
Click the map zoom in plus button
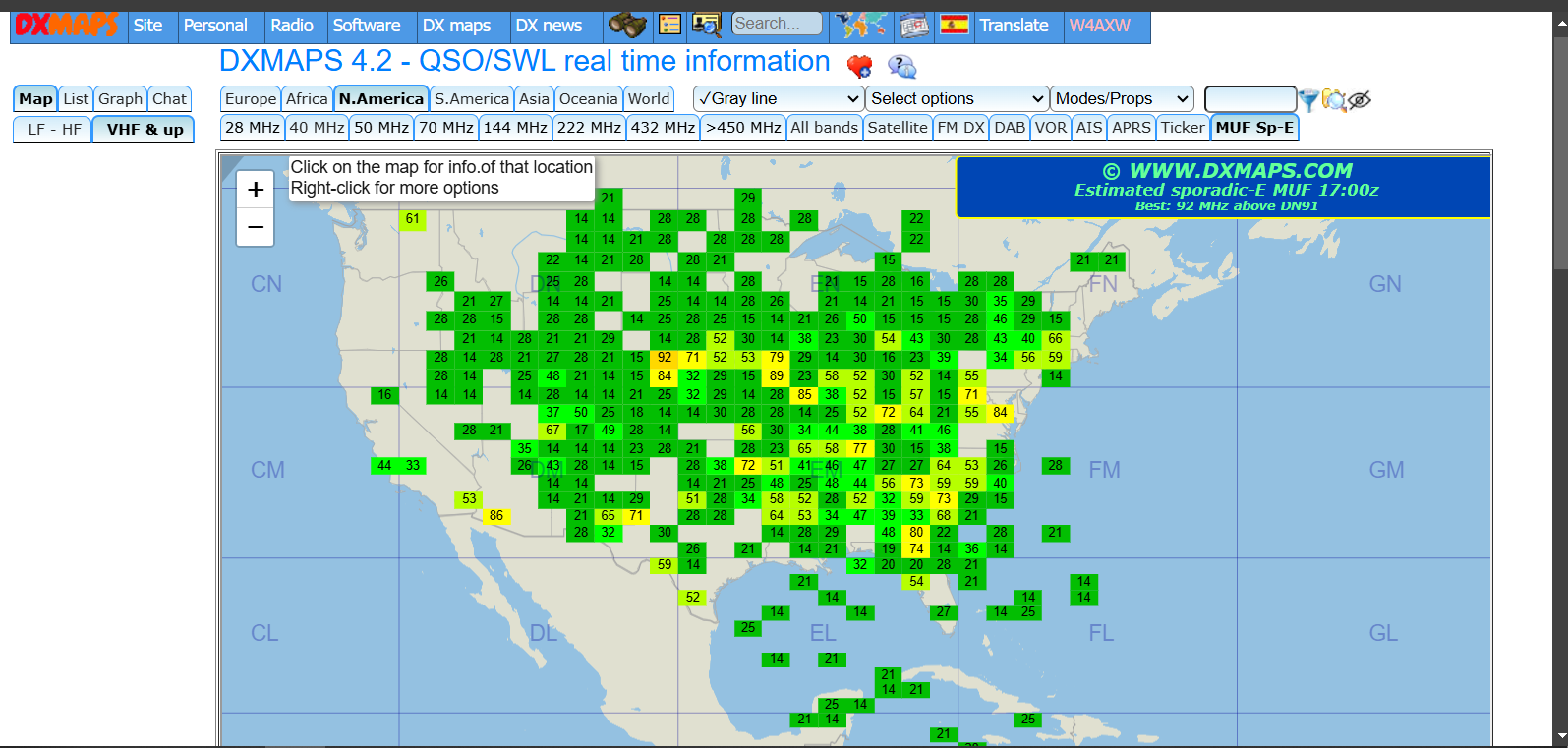coord(256,190)
